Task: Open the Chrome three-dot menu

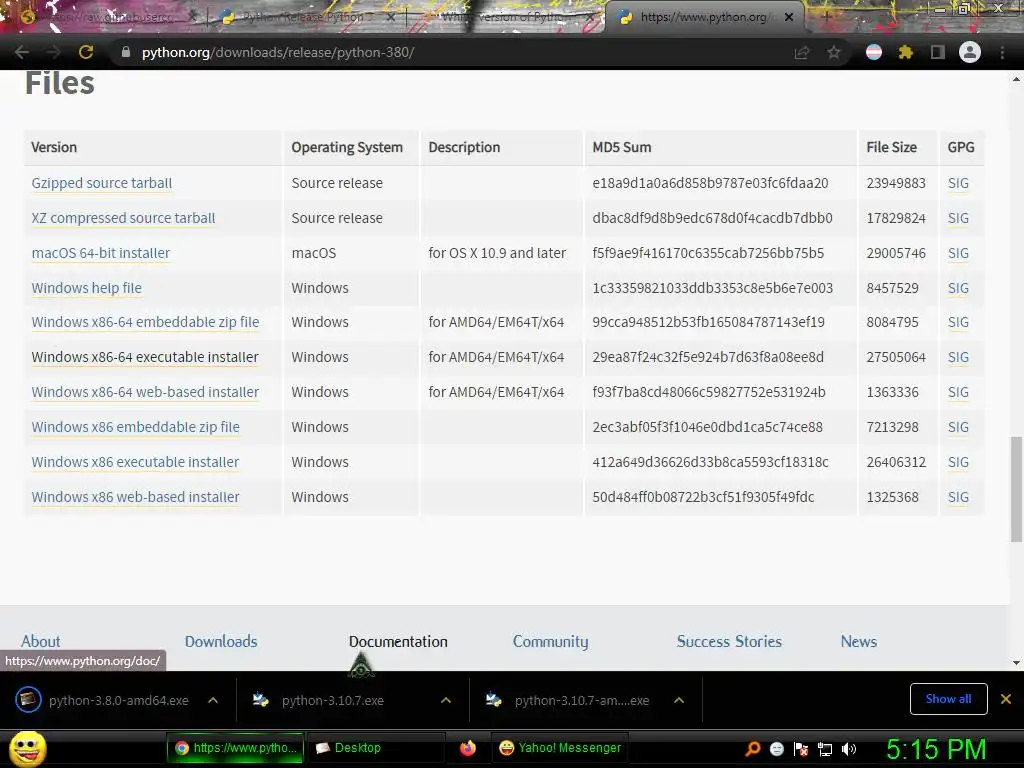Action: click(1002, 52)
